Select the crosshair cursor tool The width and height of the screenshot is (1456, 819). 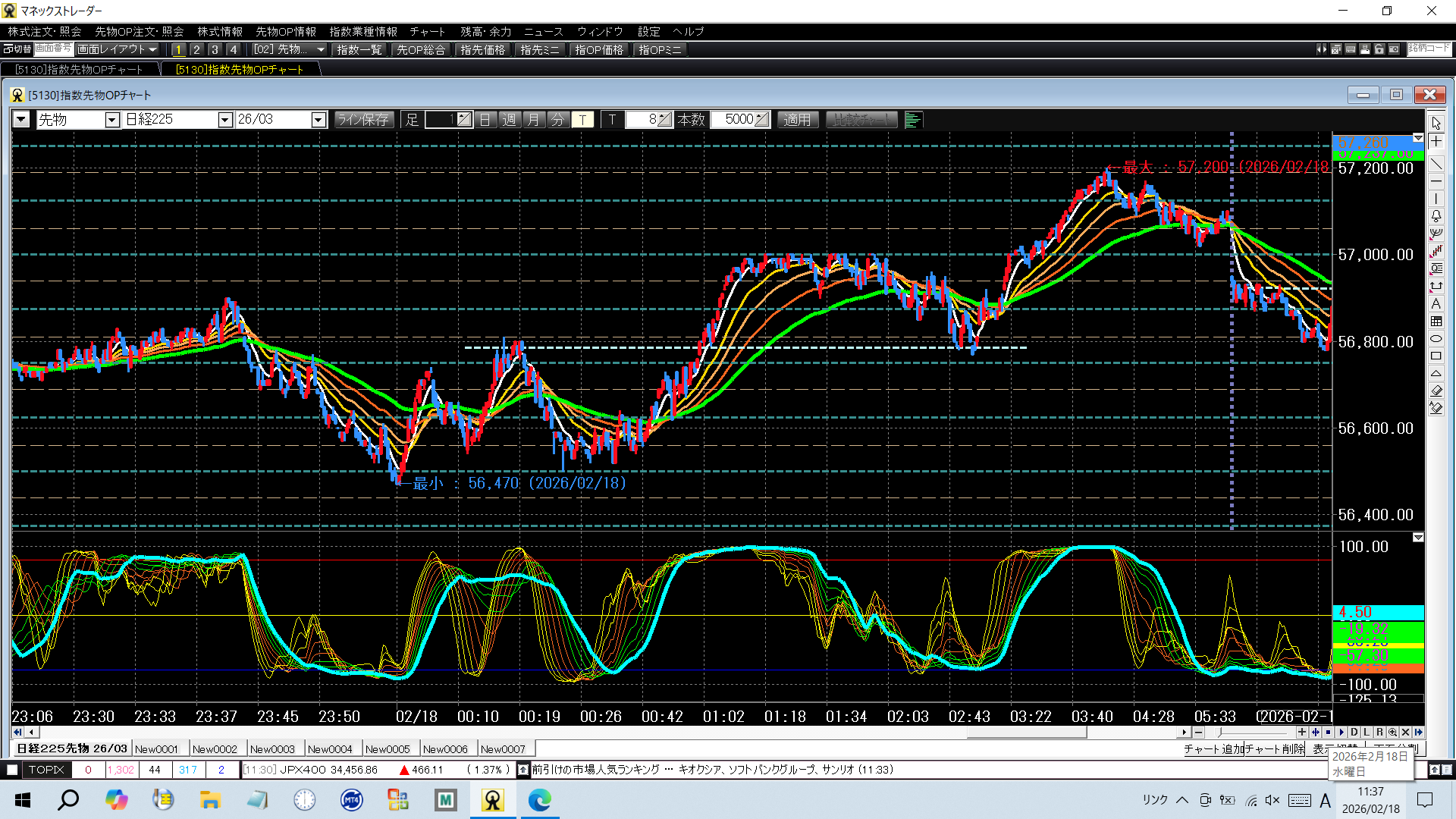tap(1436, 142)
